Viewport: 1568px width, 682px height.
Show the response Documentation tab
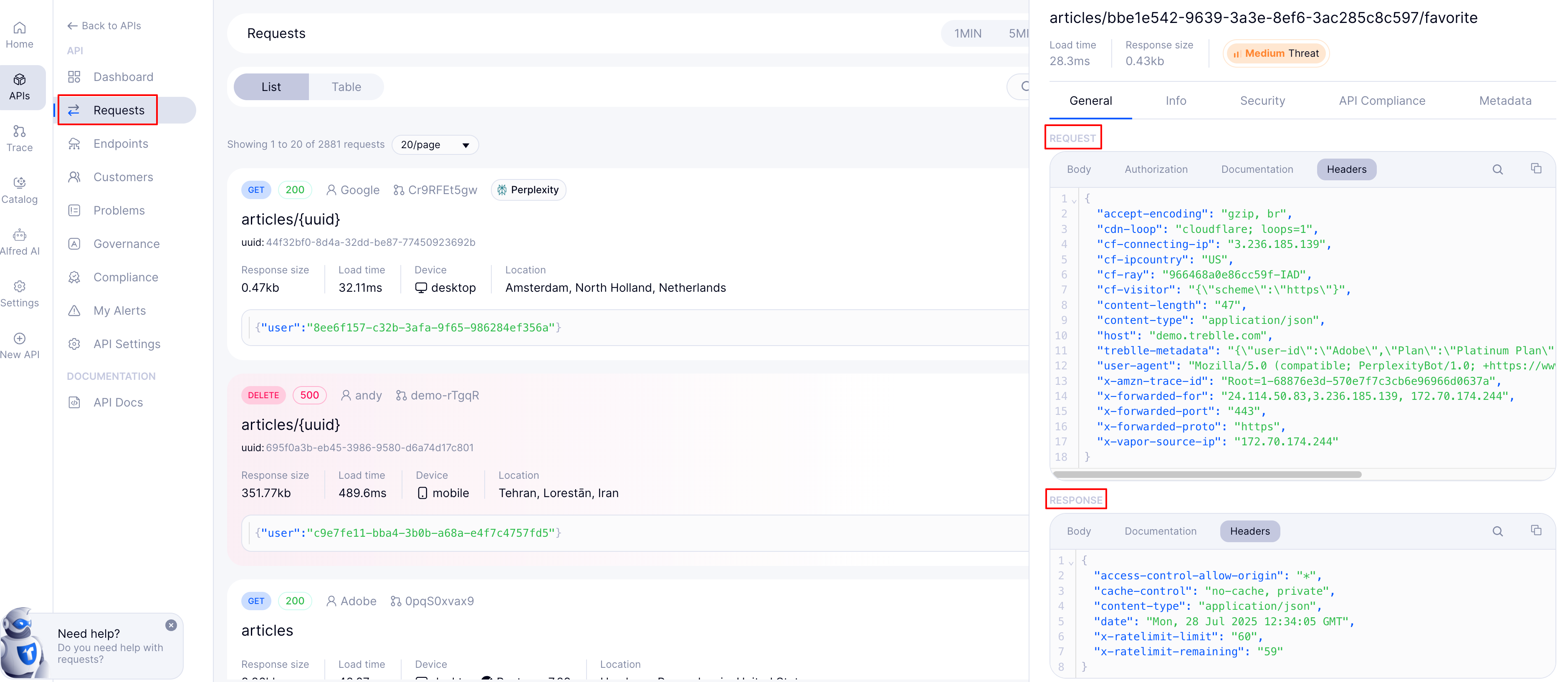(x=1160, y=531)
